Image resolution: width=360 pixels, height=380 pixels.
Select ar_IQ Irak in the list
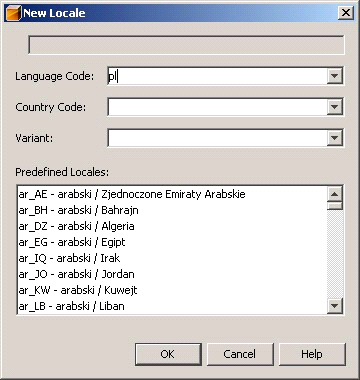tap(172, 258)
